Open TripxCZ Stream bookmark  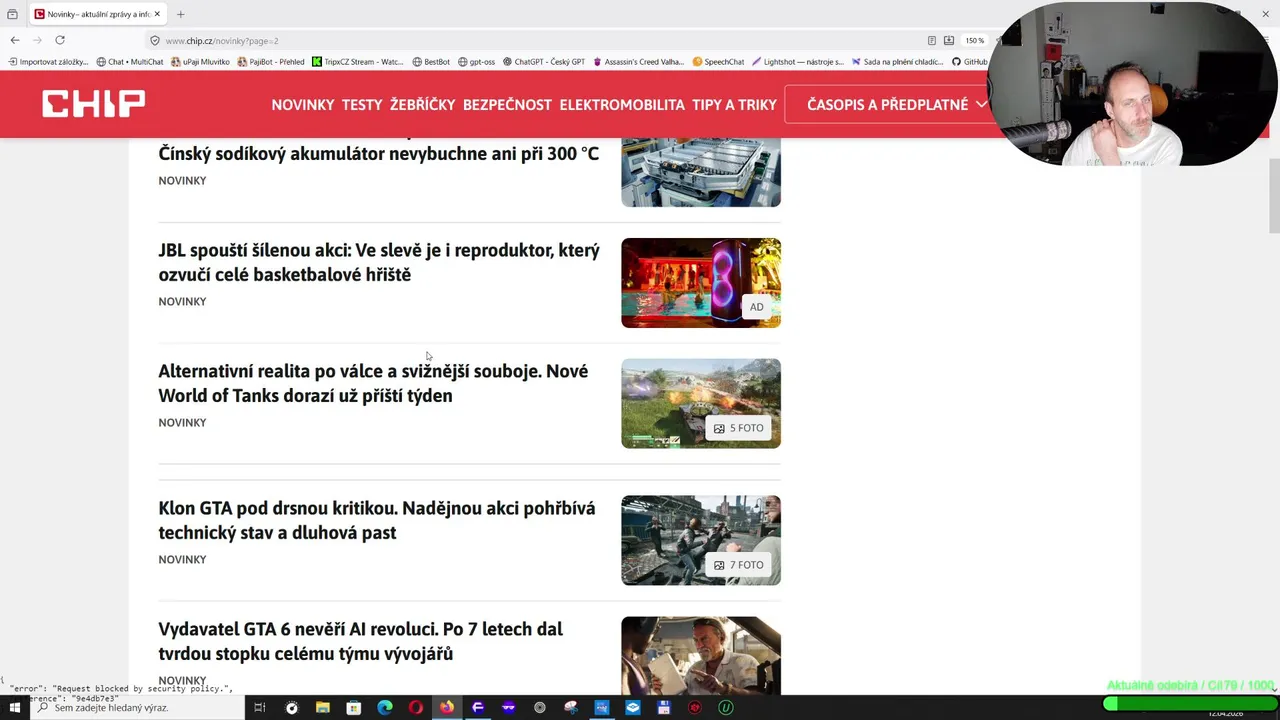tap(357, 62)
